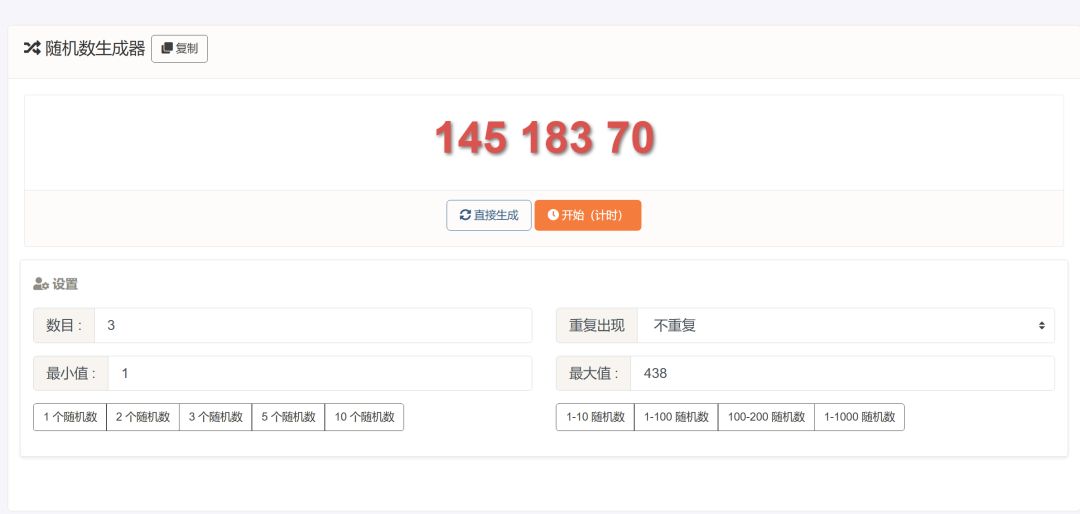
Task: Select 3 个随机数 preset
Action: click(216, 417)
